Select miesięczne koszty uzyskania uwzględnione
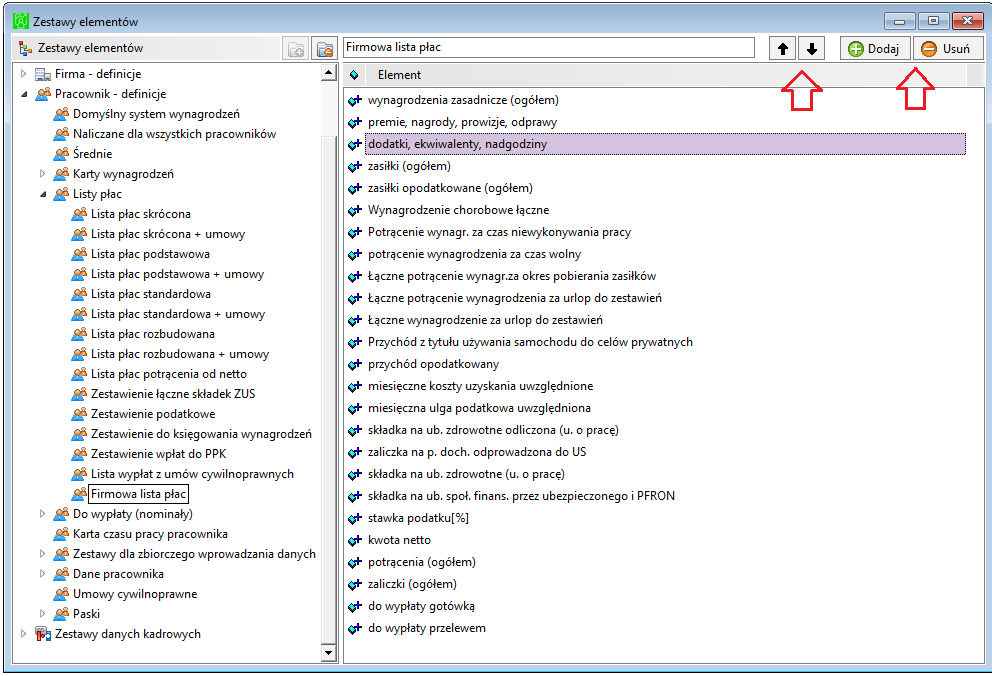Screen dimensions: 992x676 click(x=481, y=386)
